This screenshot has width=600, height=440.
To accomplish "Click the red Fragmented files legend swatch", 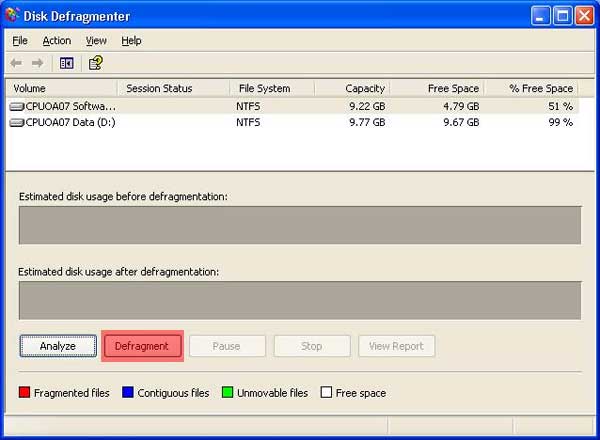I will (x=24, y=392).
